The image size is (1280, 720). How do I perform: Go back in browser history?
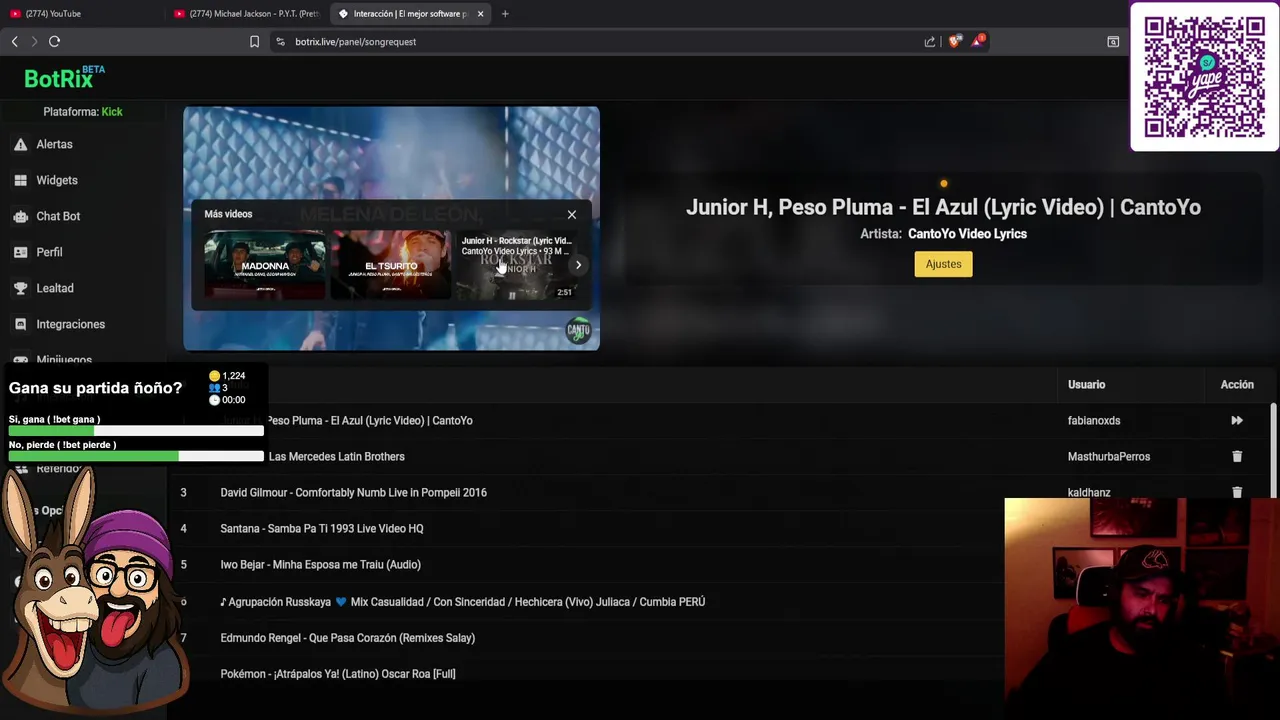click(x=14, y=42)
